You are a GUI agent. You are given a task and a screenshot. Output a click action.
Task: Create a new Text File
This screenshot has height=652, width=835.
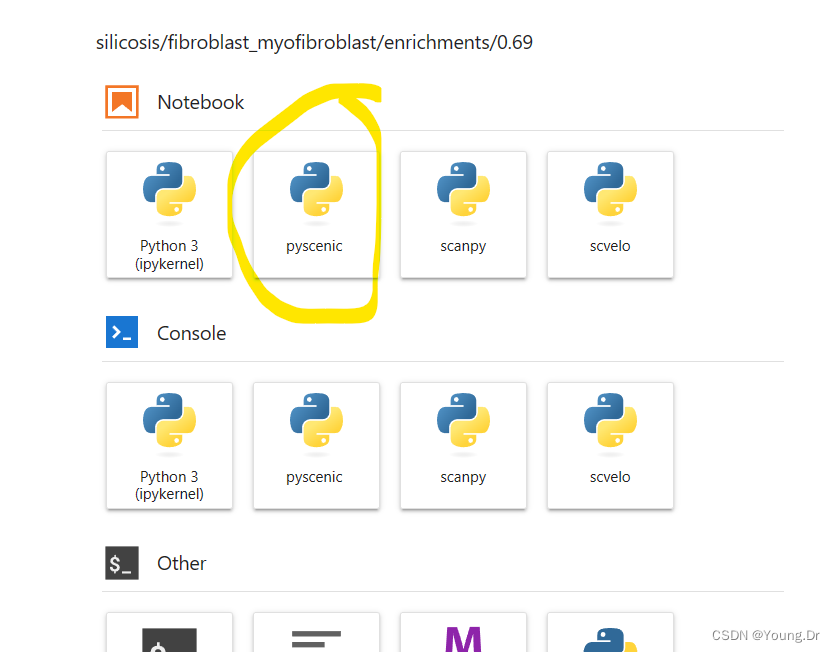[316, 633]
